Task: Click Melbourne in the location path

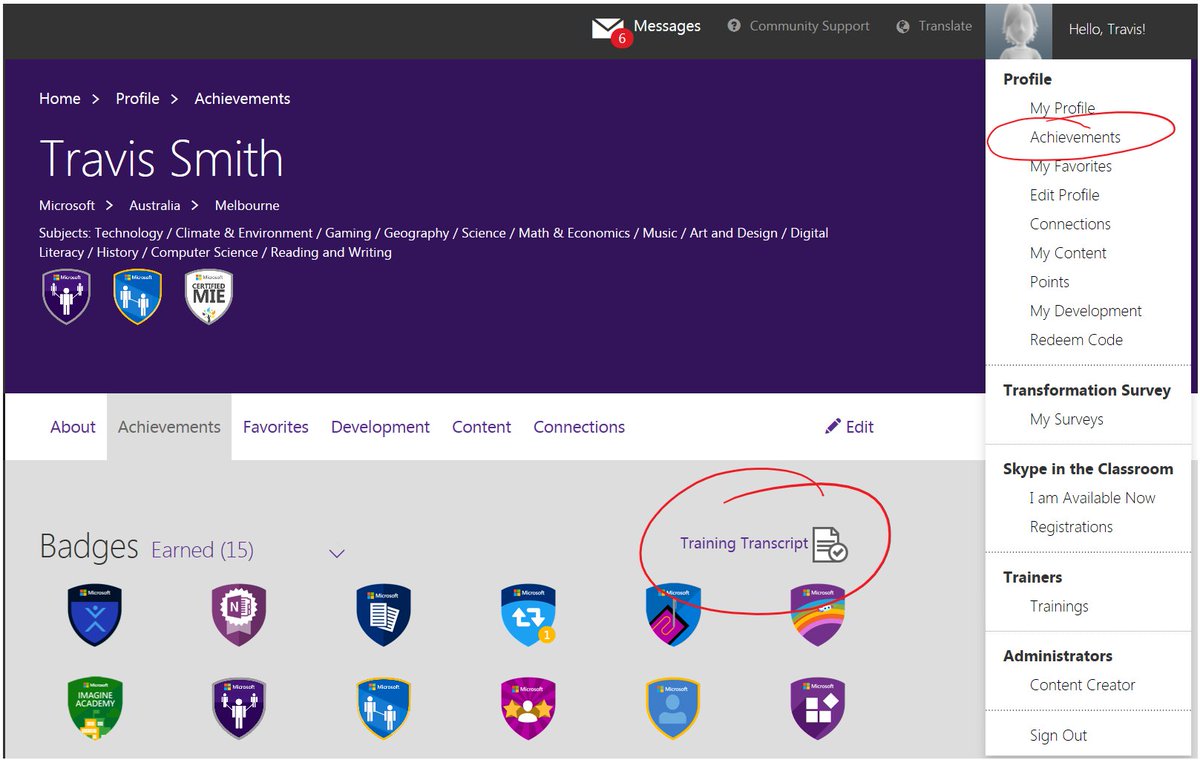Action: (247, 205)
